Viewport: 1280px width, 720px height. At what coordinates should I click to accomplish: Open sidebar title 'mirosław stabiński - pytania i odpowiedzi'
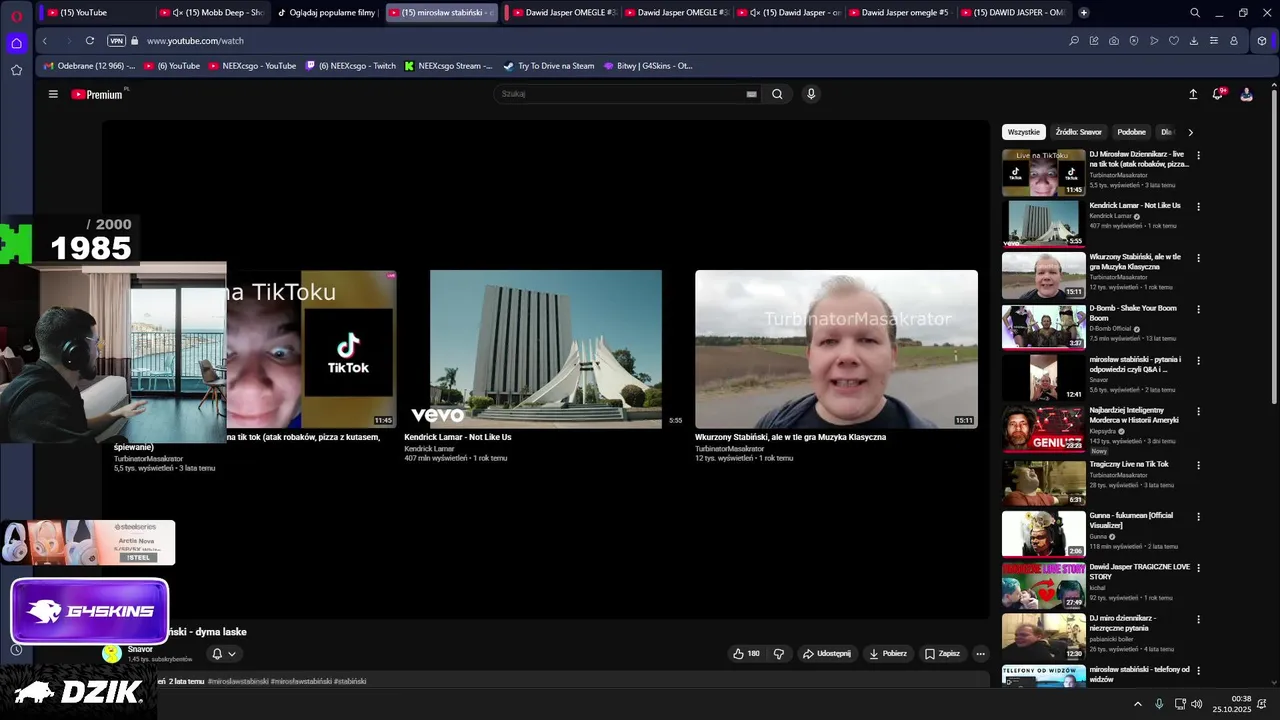pos(1135,364)
